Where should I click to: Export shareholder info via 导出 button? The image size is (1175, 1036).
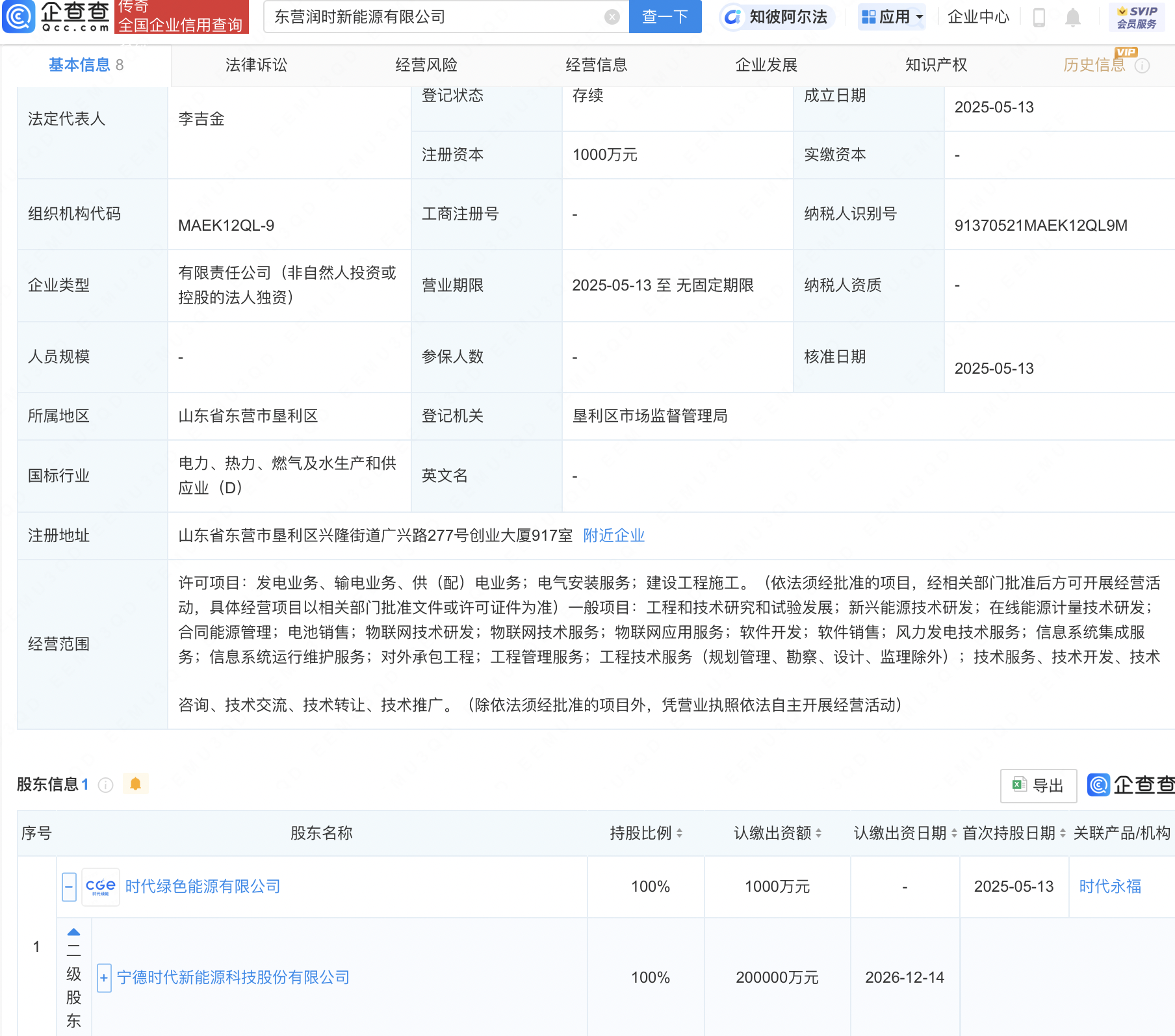click(1038, 786)
